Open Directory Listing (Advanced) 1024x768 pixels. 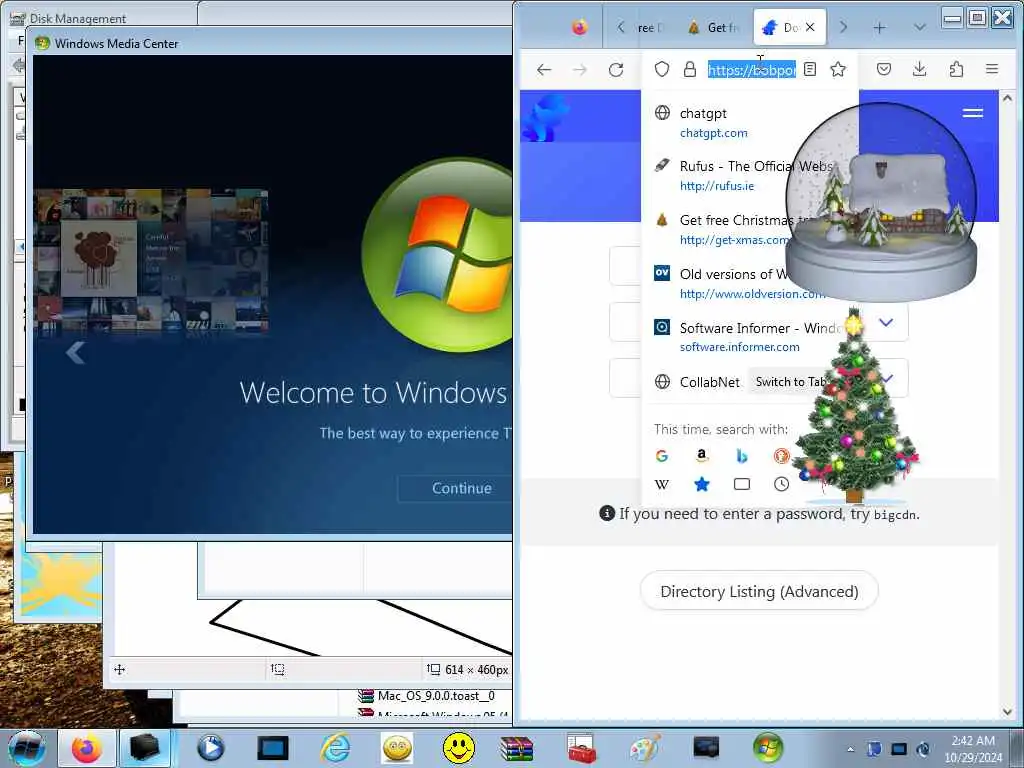(x=759, y=592)
